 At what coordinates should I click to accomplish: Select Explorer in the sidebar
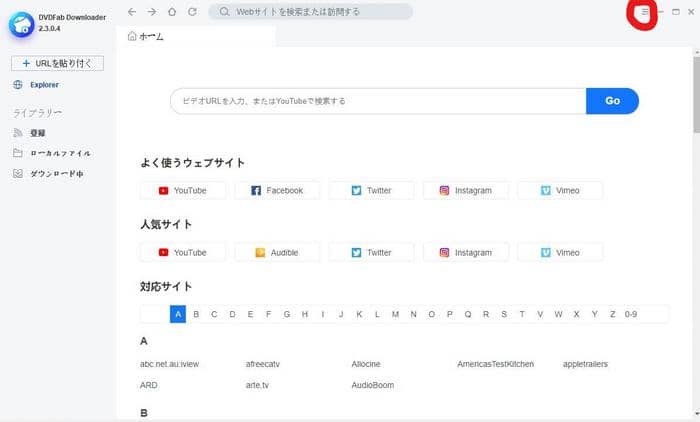tap(44, 84)
